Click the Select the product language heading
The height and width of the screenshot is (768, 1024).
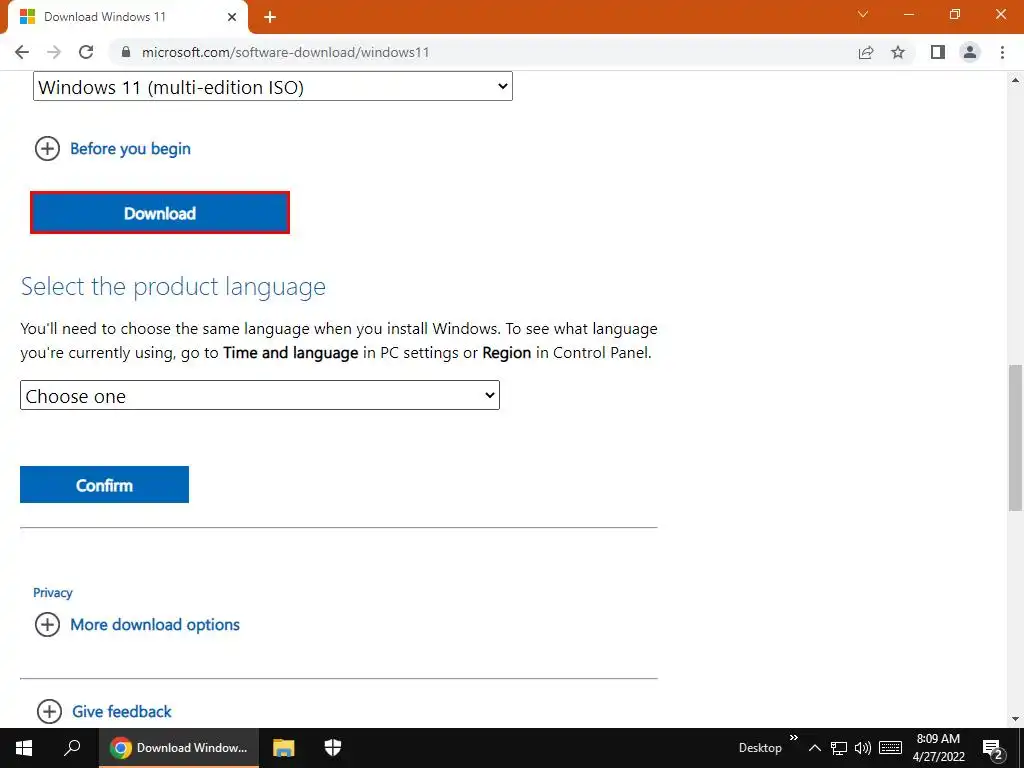click(x=173, y=287)
